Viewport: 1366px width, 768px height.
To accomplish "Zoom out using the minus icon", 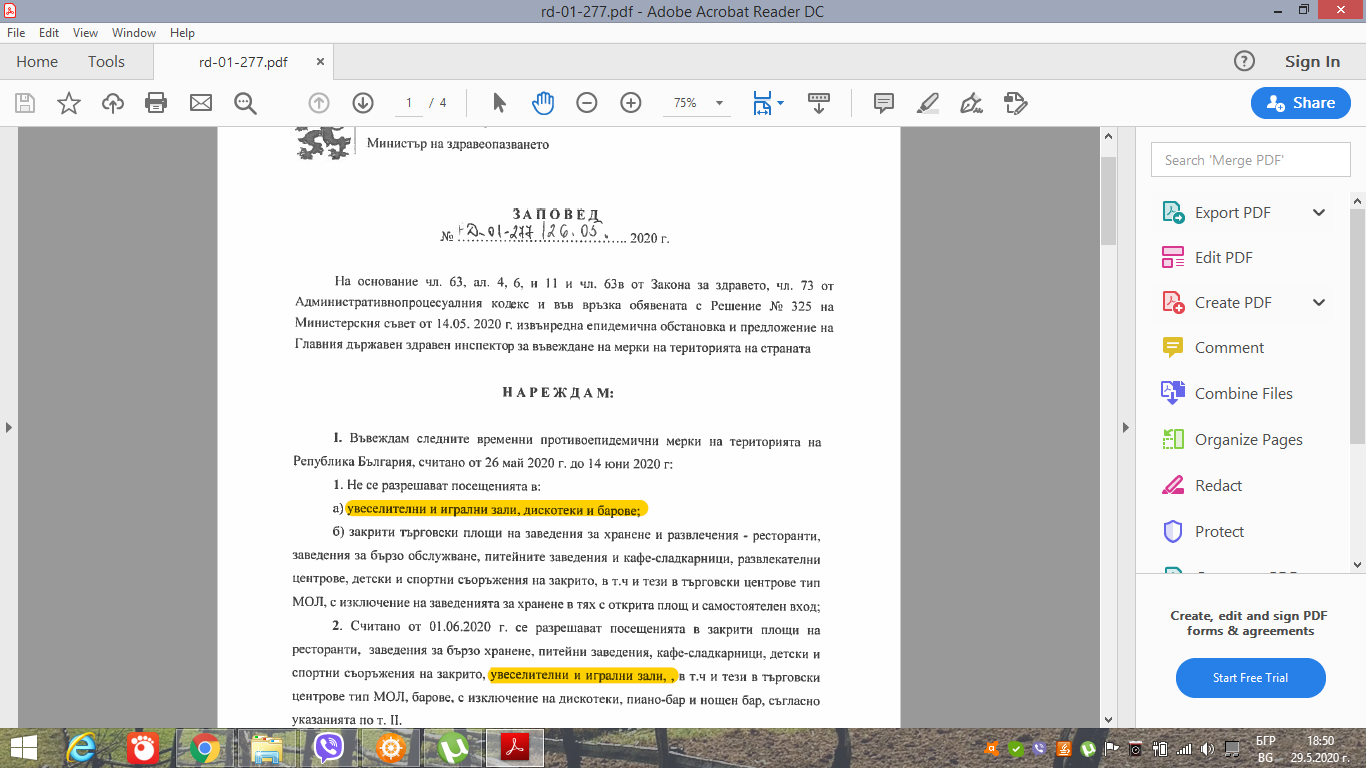I will pos(587,103).
